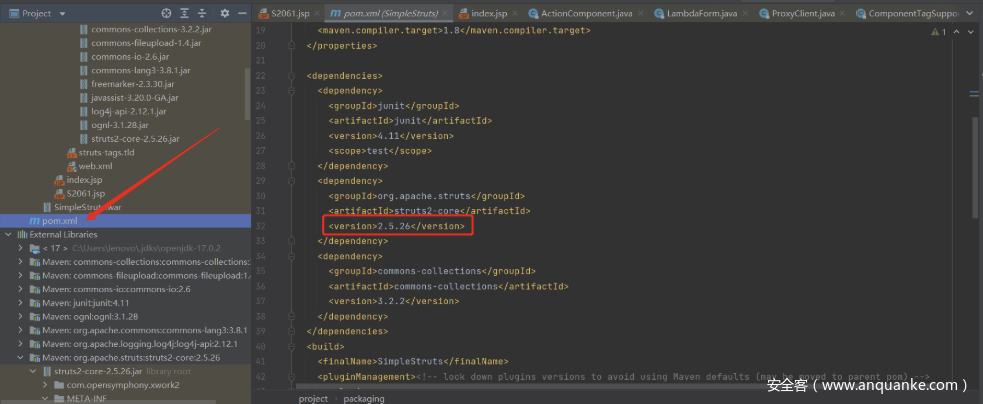Screen dimensions: 983x404
Task: Click the Collapse All icon in Project panel
Action: coord(204,13)
